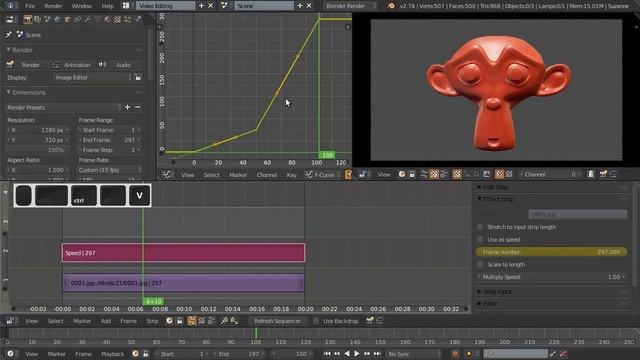Open the Render Presets dropdown

coord(64,107)
